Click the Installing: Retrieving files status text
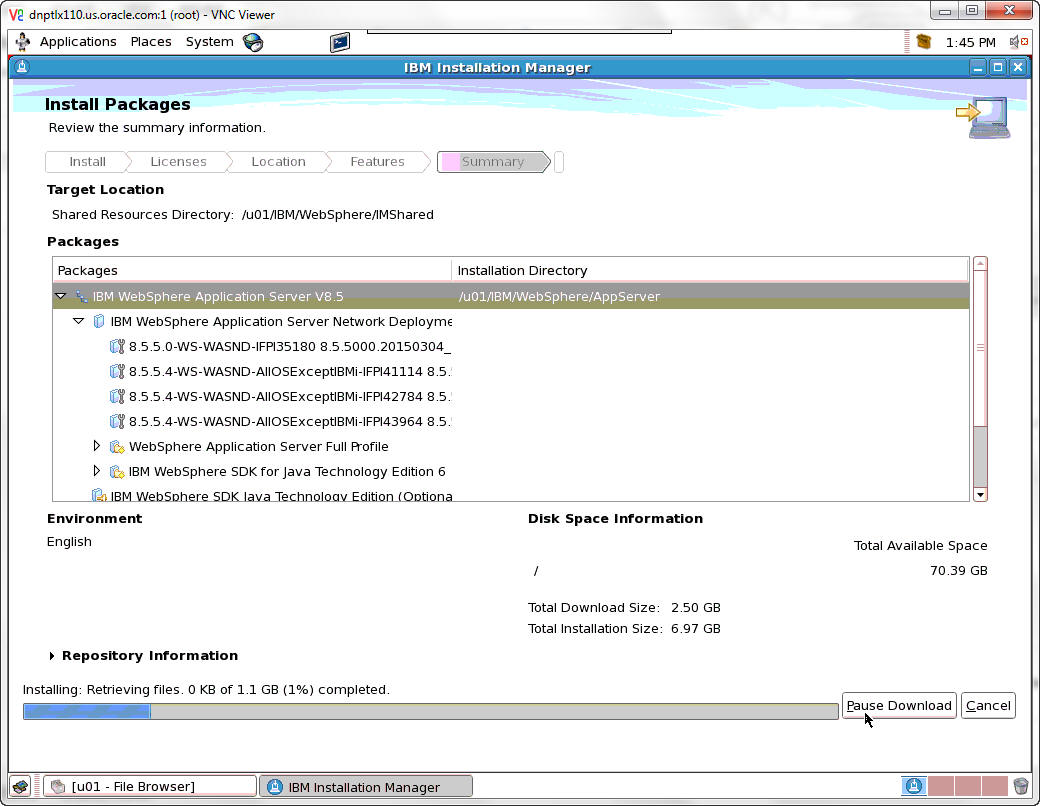Screen dimensions: 1040x806 tap(206, 690)
